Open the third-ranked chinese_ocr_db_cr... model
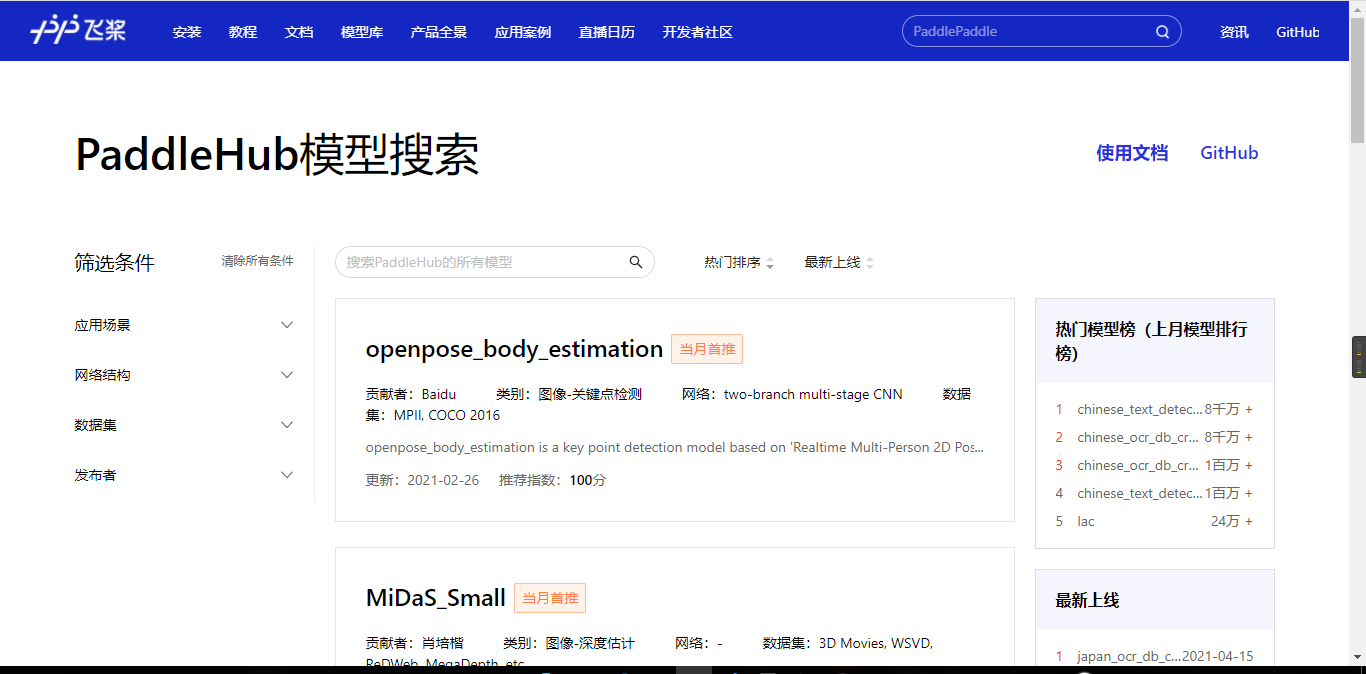The width and height of the screenshot is (1366, 674). pyautogui.click(x=1138, y=465)
